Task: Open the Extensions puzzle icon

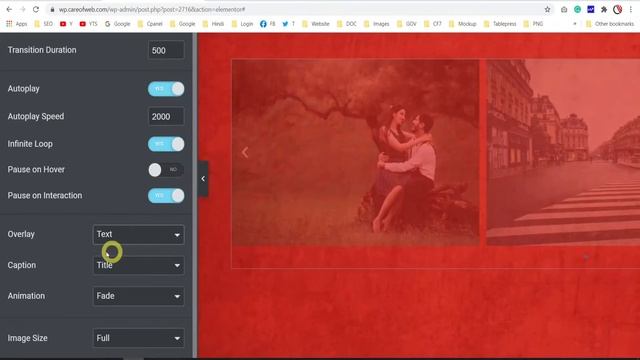Action: (x=604, y=9)
